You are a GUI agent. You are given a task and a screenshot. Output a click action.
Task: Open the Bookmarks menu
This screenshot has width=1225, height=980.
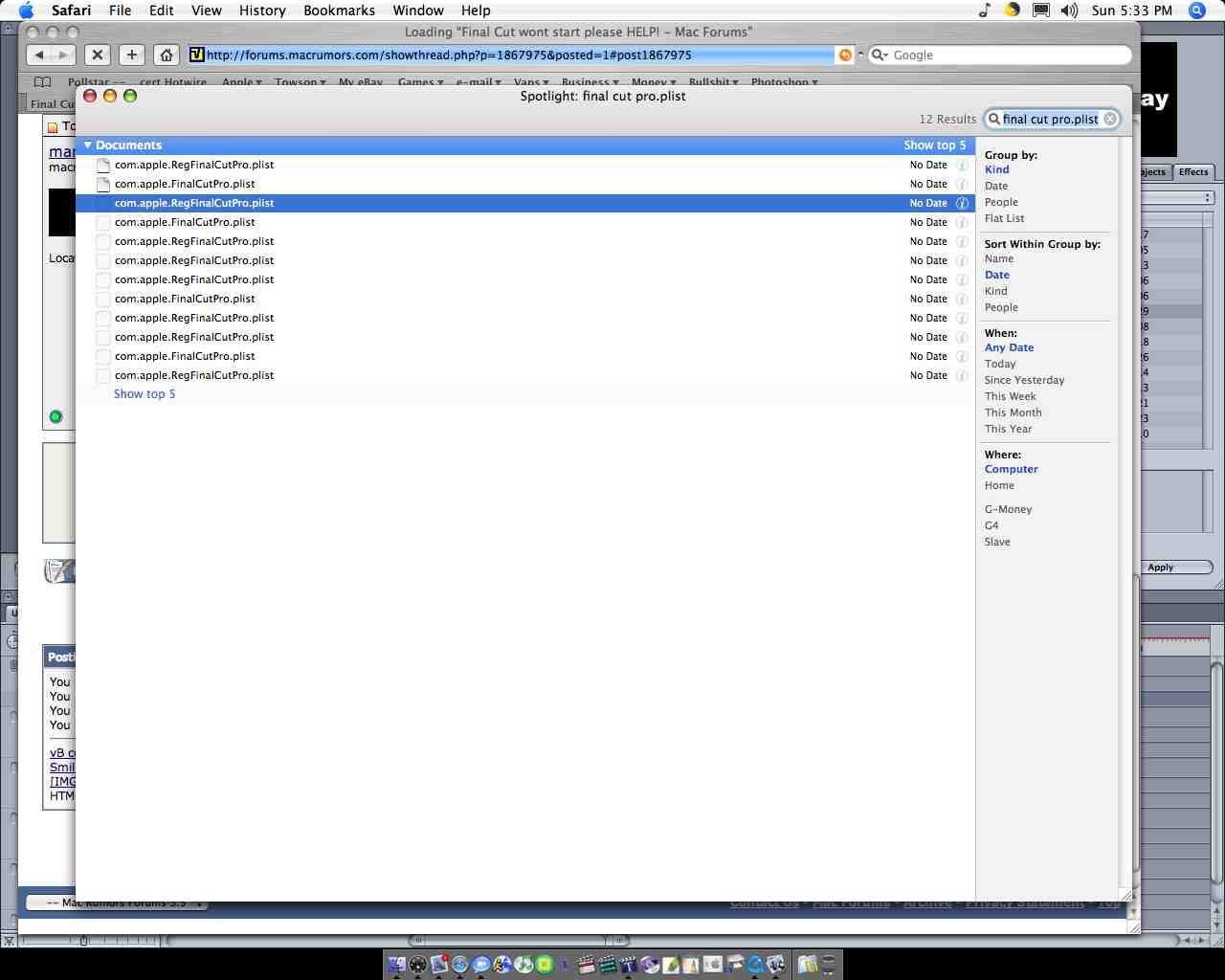coord(339,11)
